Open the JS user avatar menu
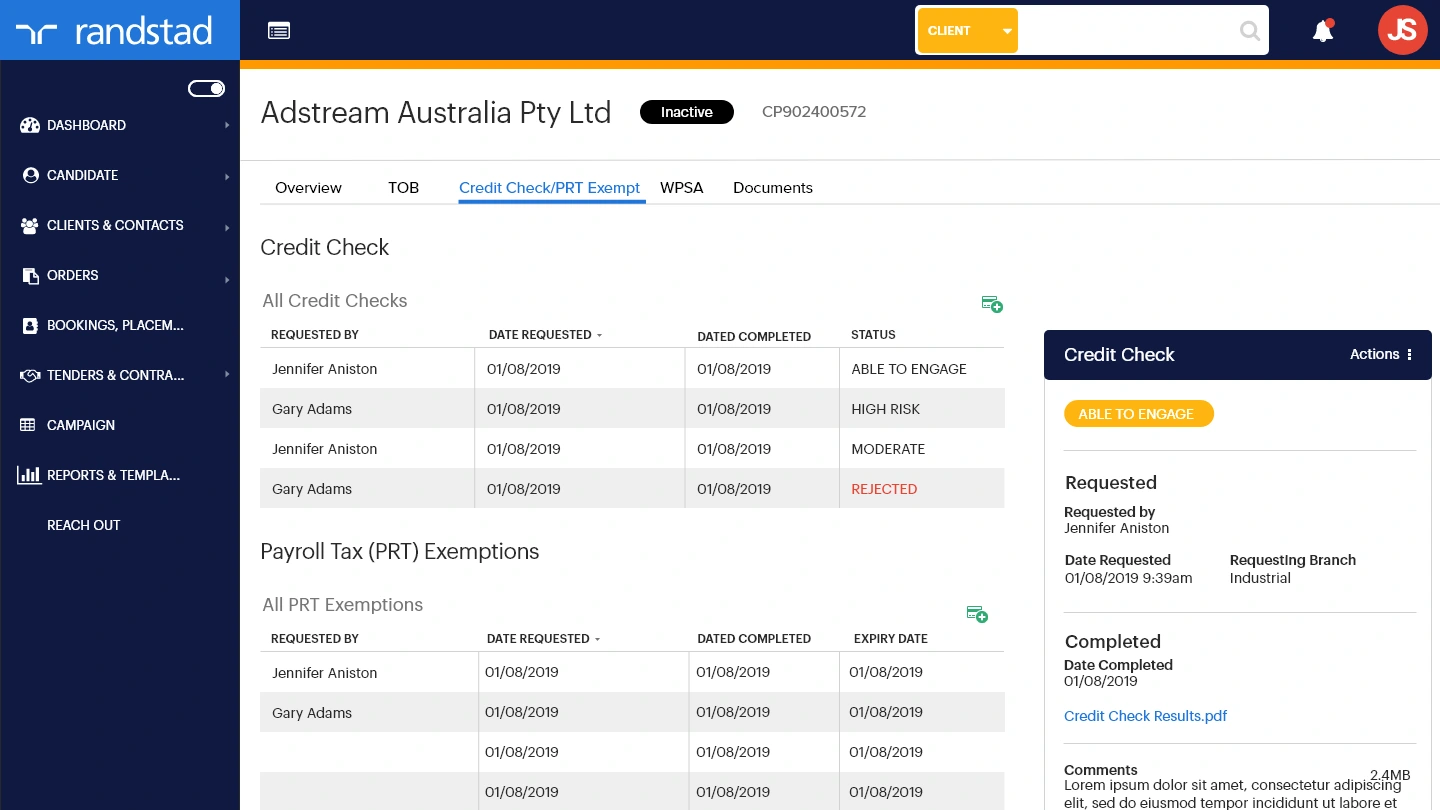1440x810 pixels. (x=1402, y=30)
